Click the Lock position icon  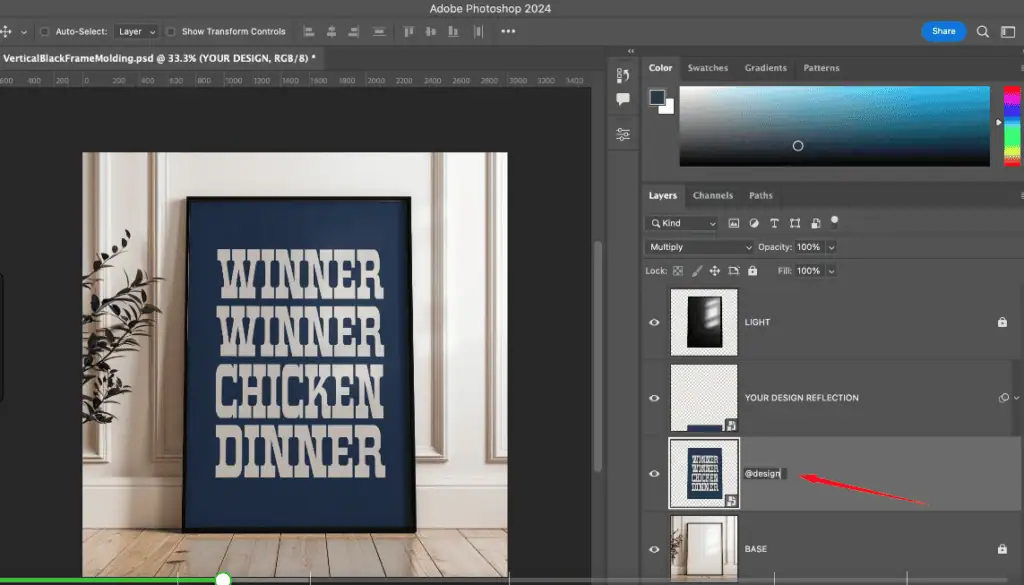tap(715, 271)
